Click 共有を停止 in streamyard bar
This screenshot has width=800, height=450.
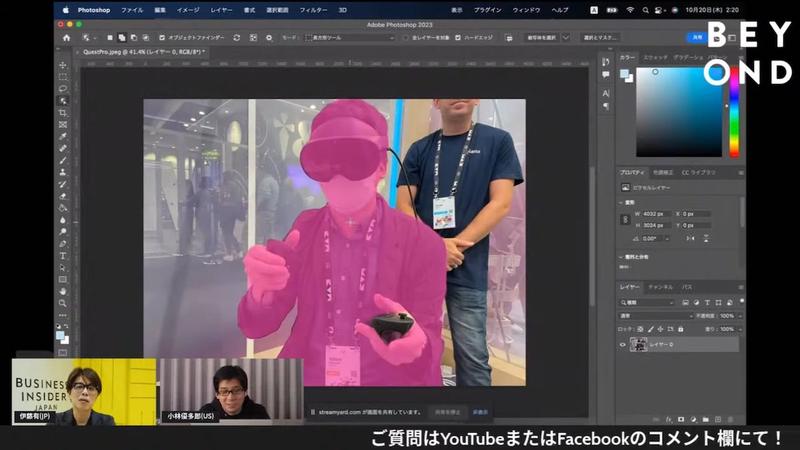(x=447, y=412)
